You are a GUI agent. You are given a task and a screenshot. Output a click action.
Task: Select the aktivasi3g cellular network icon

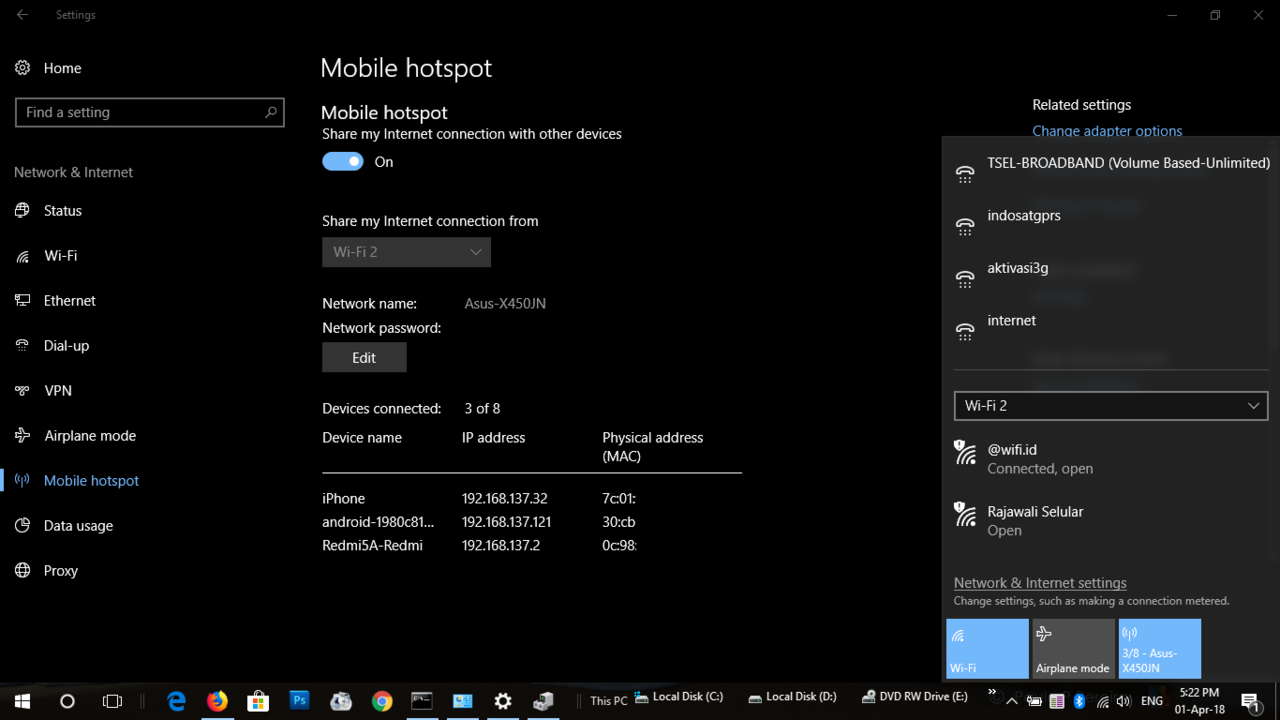point(965,279)
